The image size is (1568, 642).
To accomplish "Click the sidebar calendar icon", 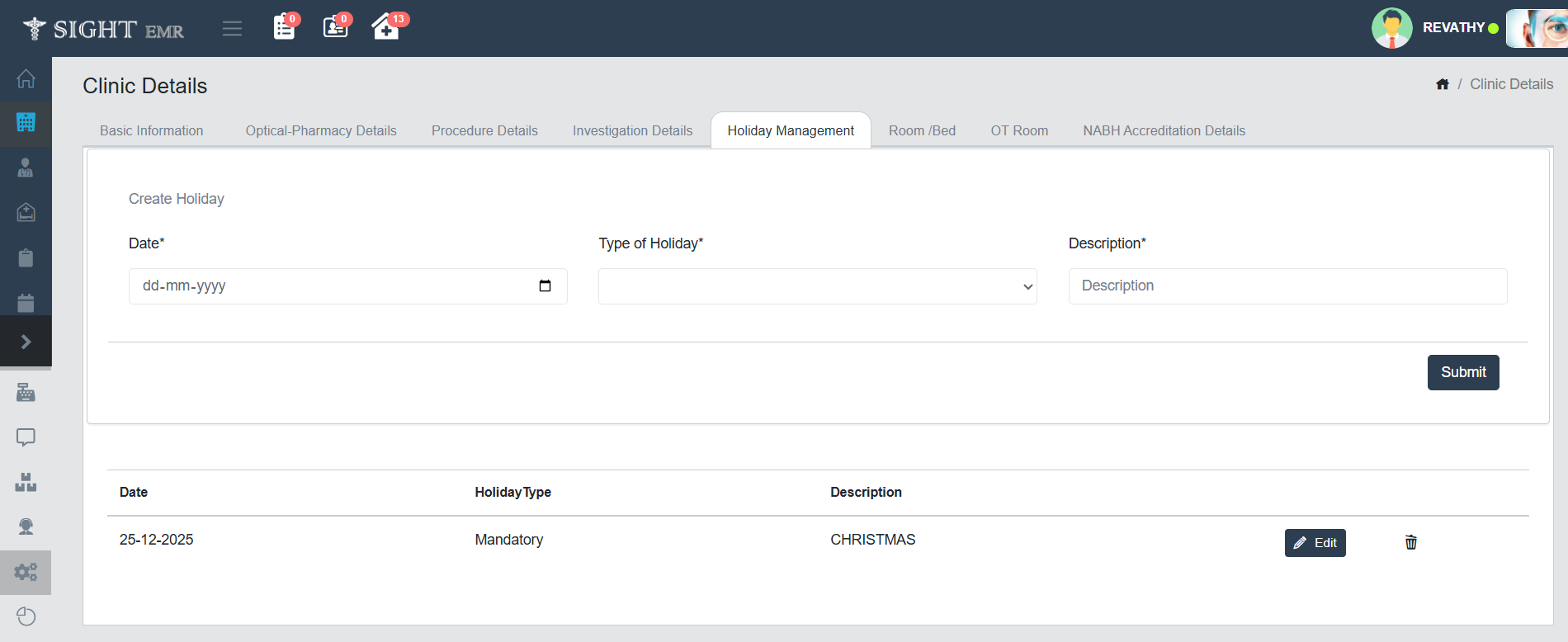I will 26,303.
